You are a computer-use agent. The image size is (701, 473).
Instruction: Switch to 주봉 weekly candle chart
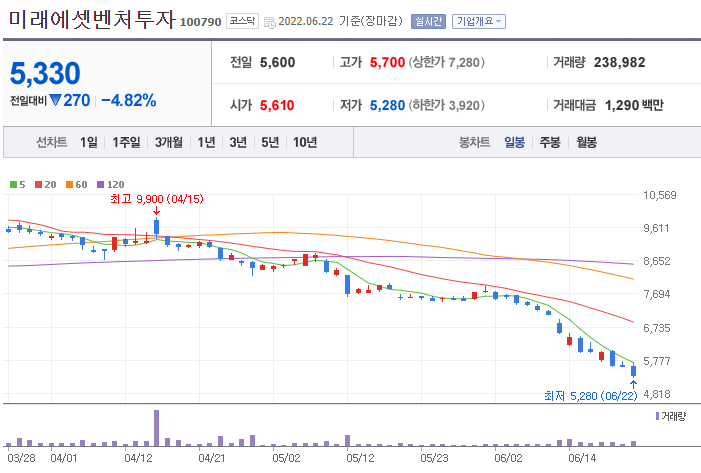[550, 142]
